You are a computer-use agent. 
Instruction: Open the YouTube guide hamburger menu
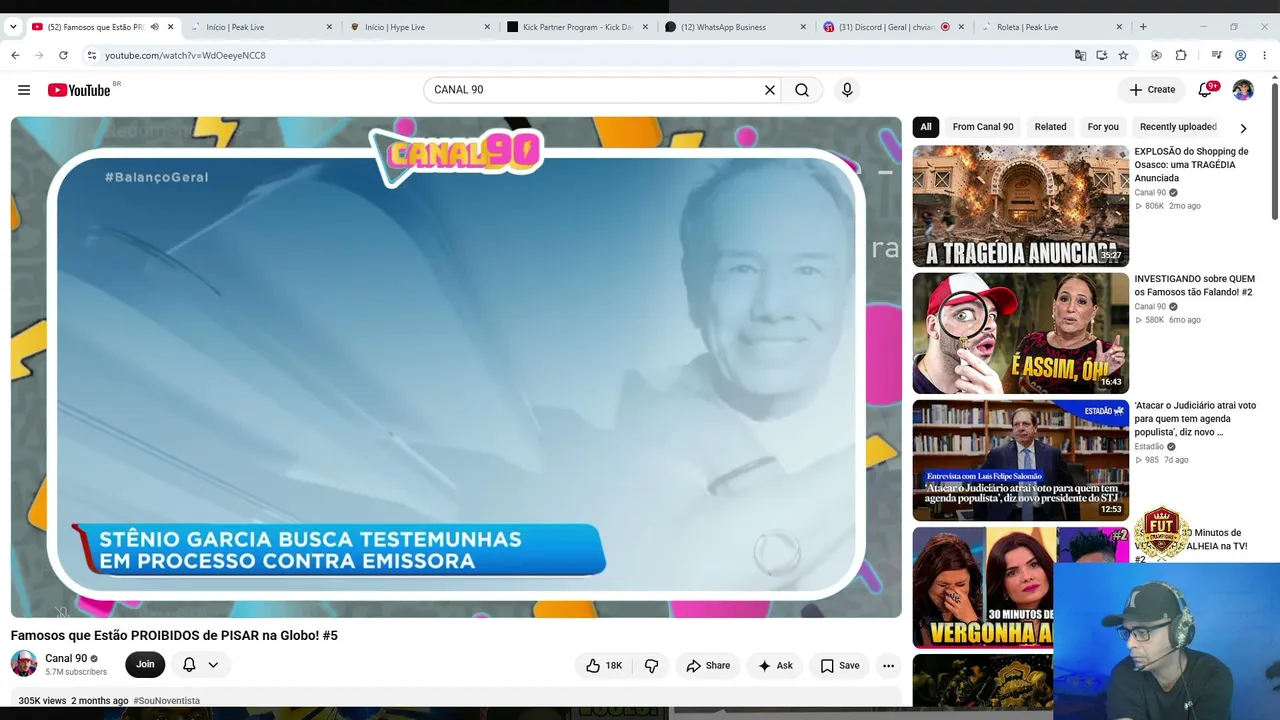[24, 90]
